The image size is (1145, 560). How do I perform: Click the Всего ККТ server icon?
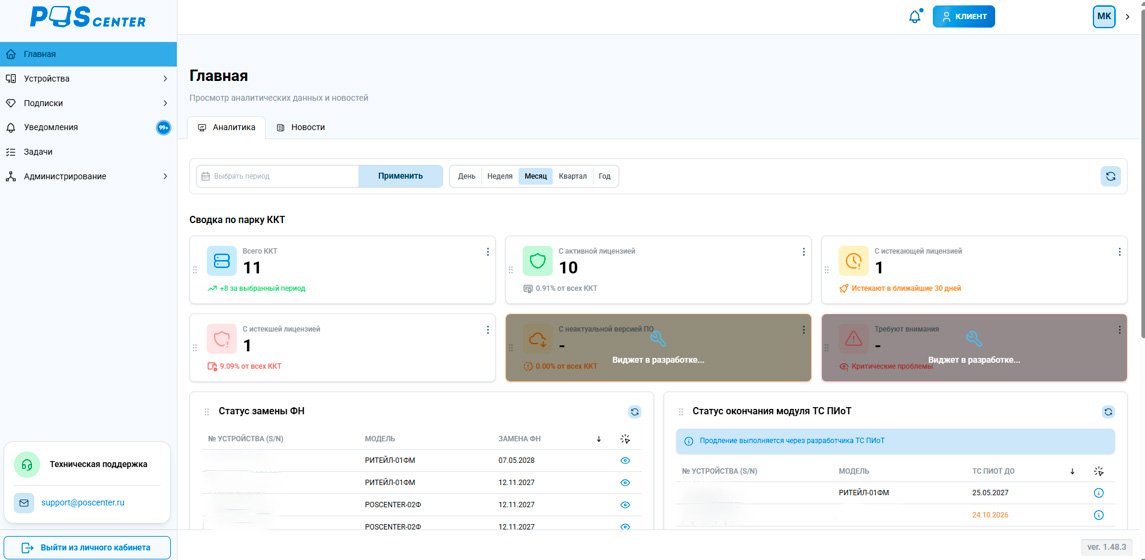[222, 261]
